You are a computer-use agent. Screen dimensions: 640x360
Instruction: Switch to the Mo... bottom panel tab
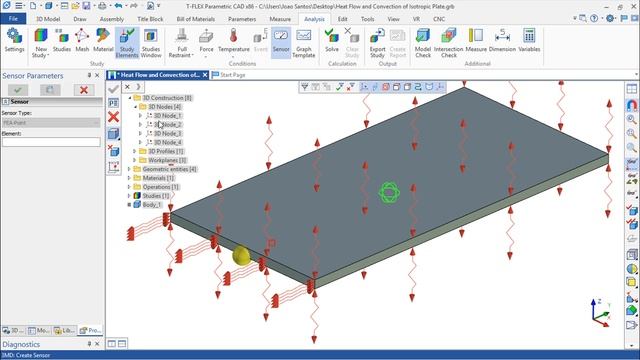click(x=40, y=330)
